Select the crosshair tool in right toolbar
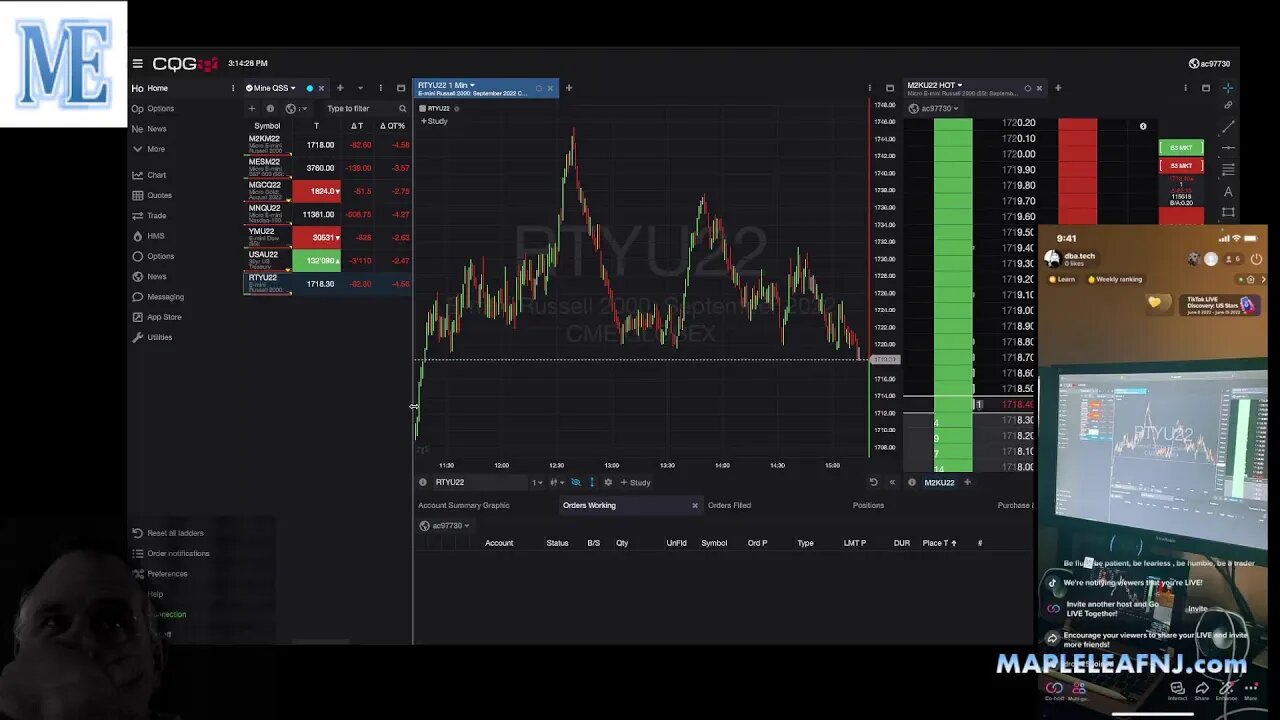1280x720 pixels. [x=1228, y=88]
